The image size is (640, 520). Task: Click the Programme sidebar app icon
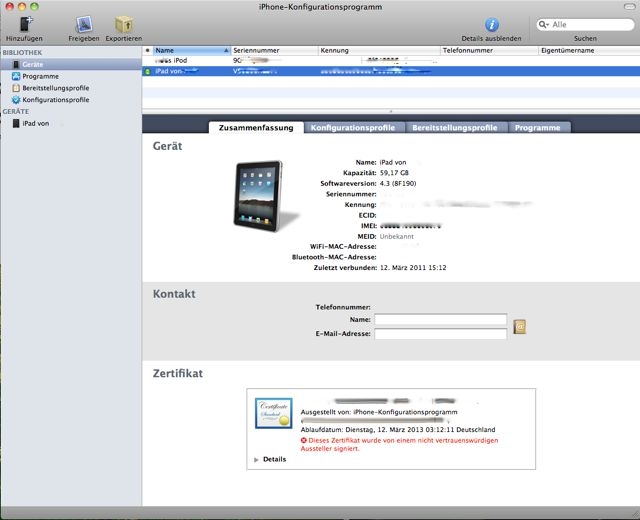pos(16,76)
